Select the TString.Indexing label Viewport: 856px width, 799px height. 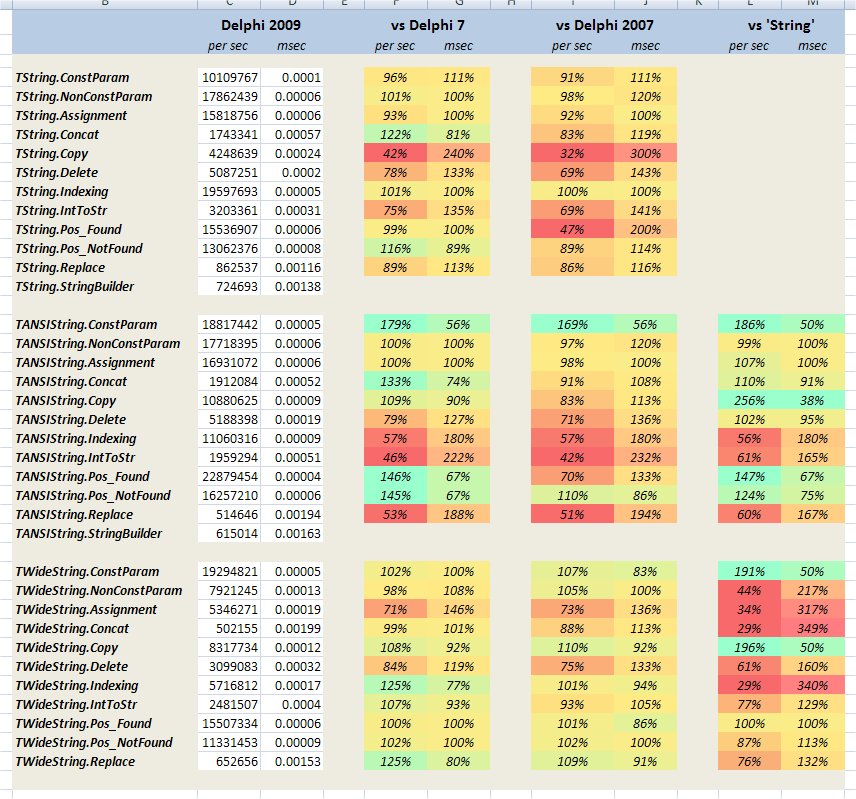click(x=62, y=192)
